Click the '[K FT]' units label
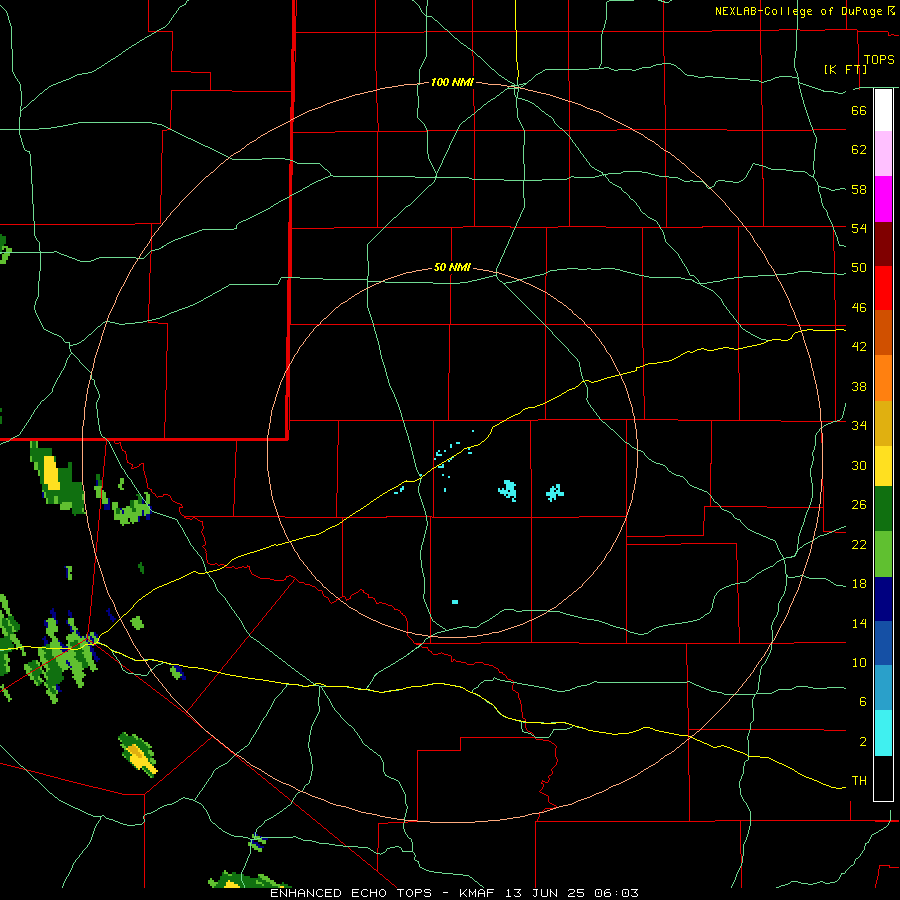Screen dimensions: 900x900 [845, 69]
